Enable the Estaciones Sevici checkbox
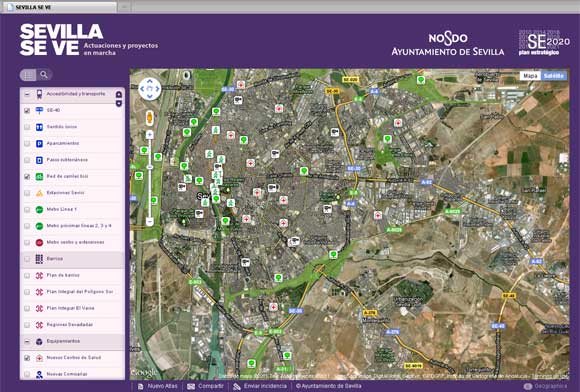Image resolution: width=580 pixels, height=392 pixels. pyautogui.click(x=27, y=193)
